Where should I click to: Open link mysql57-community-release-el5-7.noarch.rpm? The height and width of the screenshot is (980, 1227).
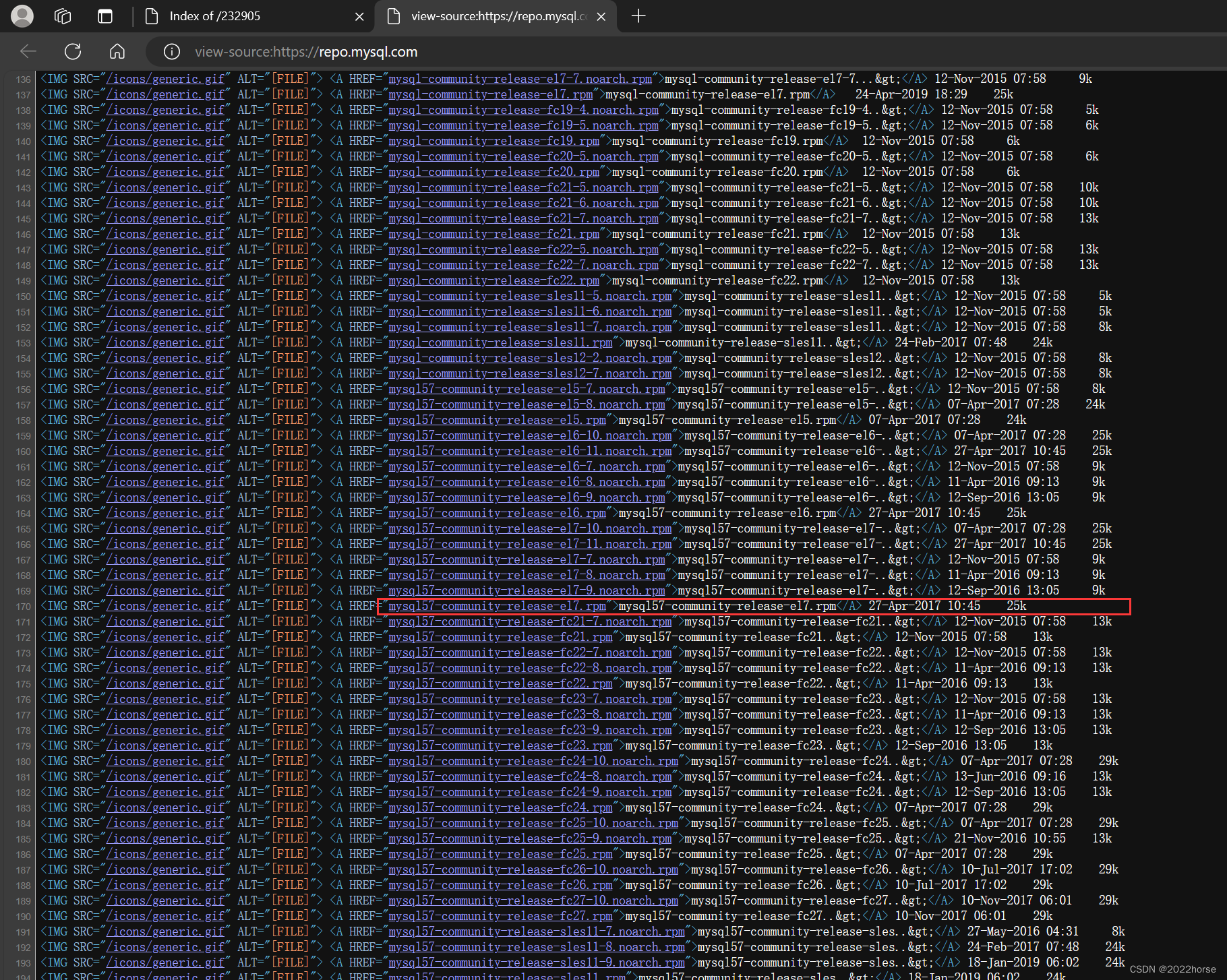pos(527,389)
